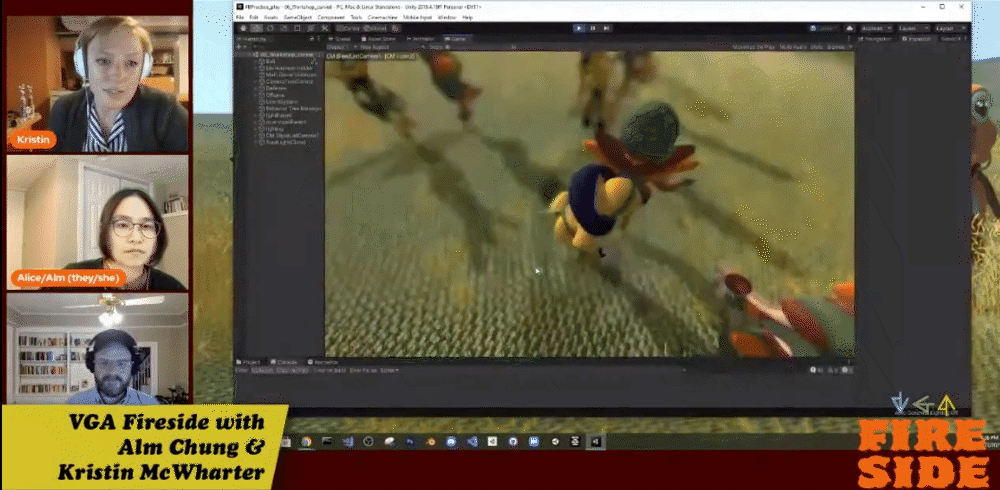The width and height of the screenshot is (1000, 490).
Task: Toggle Clear on Play in Console
Action: click(292, 370)
